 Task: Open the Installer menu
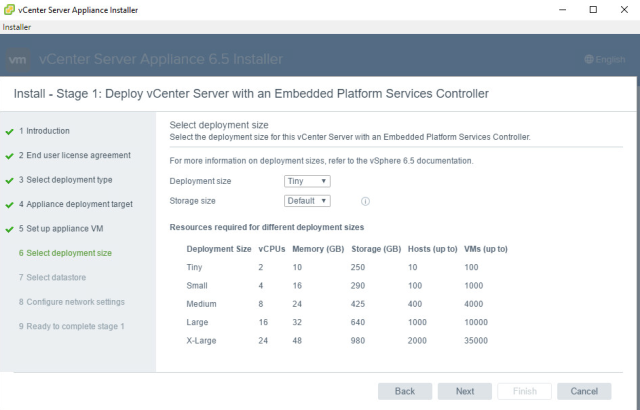17,27
